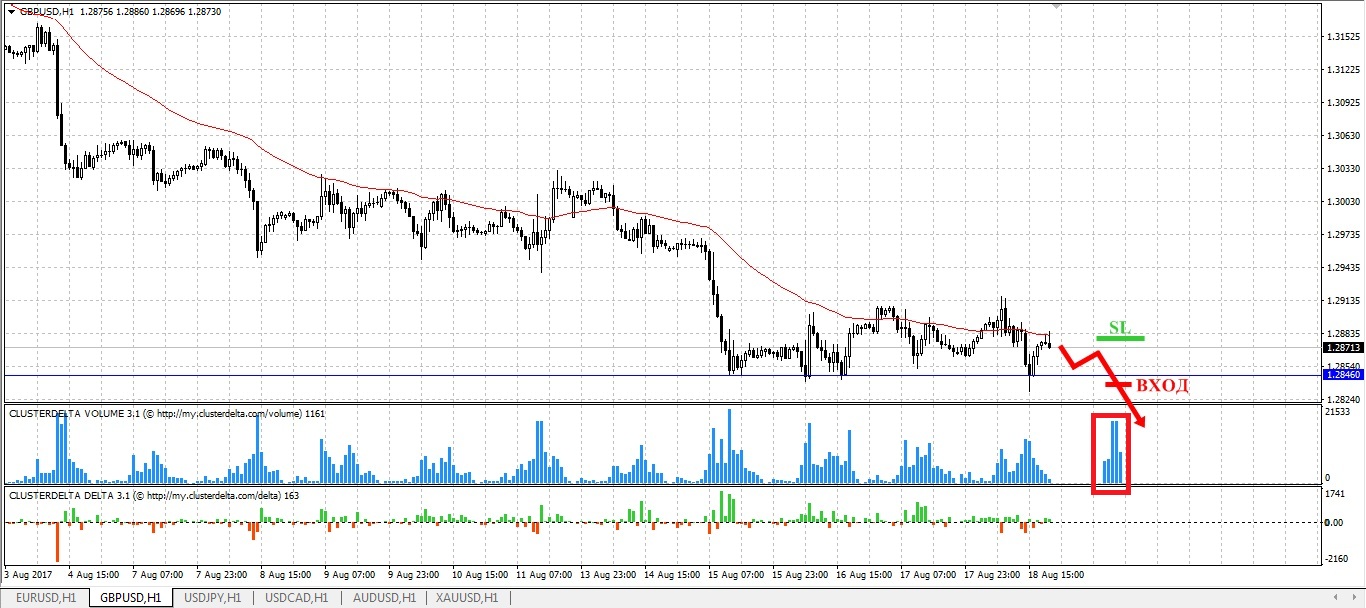Open the USDJPY,H1 chart tab
1366x608 pixels.
[212, 598]
